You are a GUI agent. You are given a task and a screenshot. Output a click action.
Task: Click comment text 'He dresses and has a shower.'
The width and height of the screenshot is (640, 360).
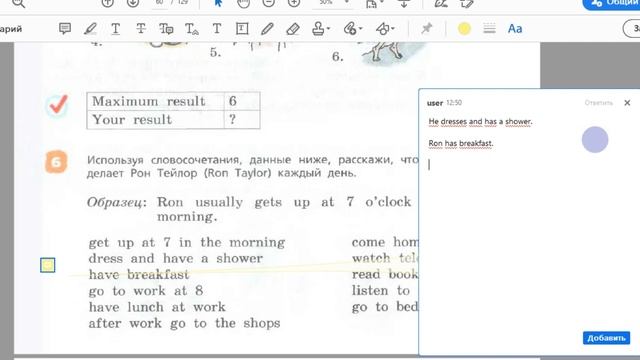480,122
